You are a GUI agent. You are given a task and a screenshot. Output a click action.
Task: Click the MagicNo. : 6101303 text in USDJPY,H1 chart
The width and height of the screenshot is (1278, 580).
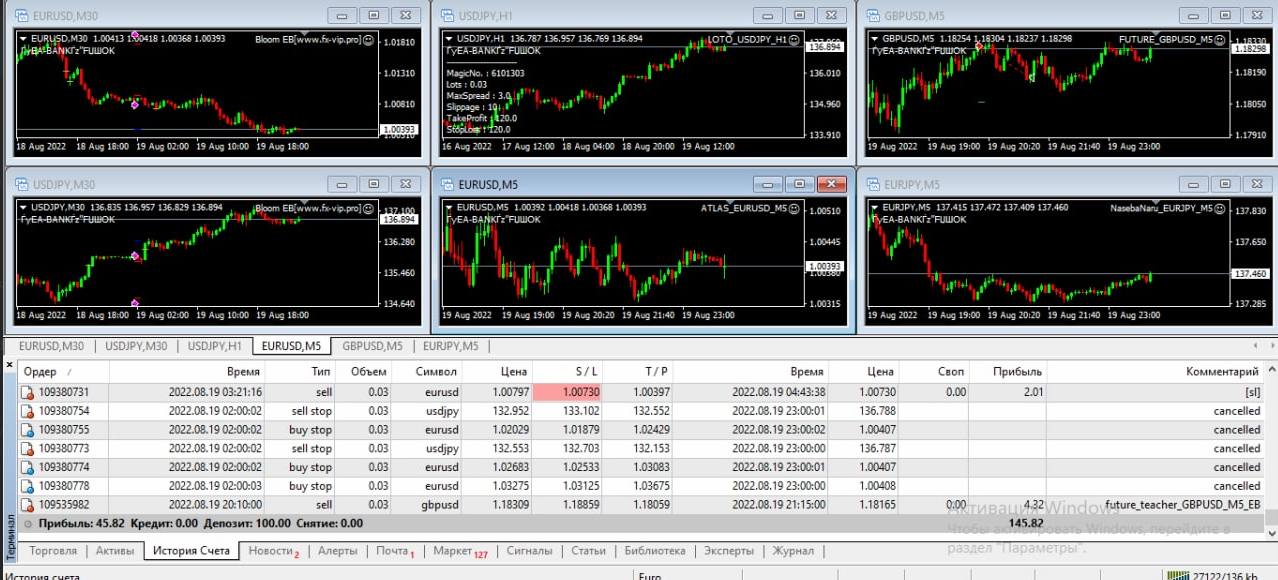tap(485, 73)
